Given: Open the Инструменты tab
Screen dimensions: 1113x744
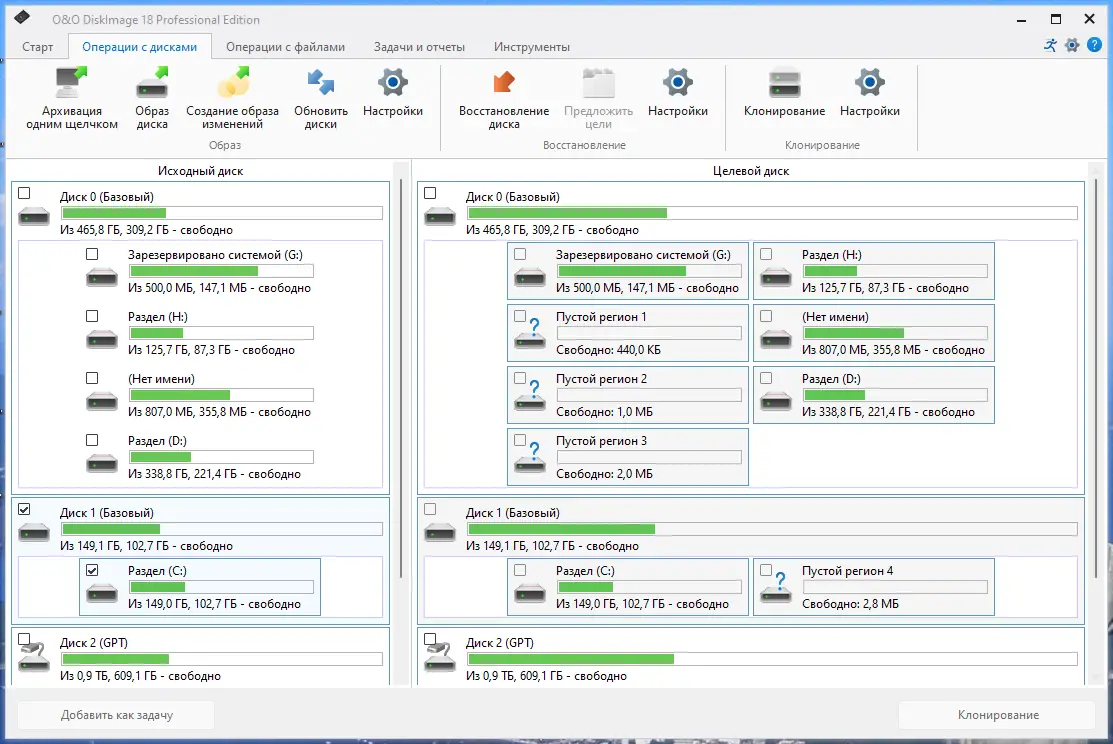Looking at the screenshot, I should pos(532,47).
